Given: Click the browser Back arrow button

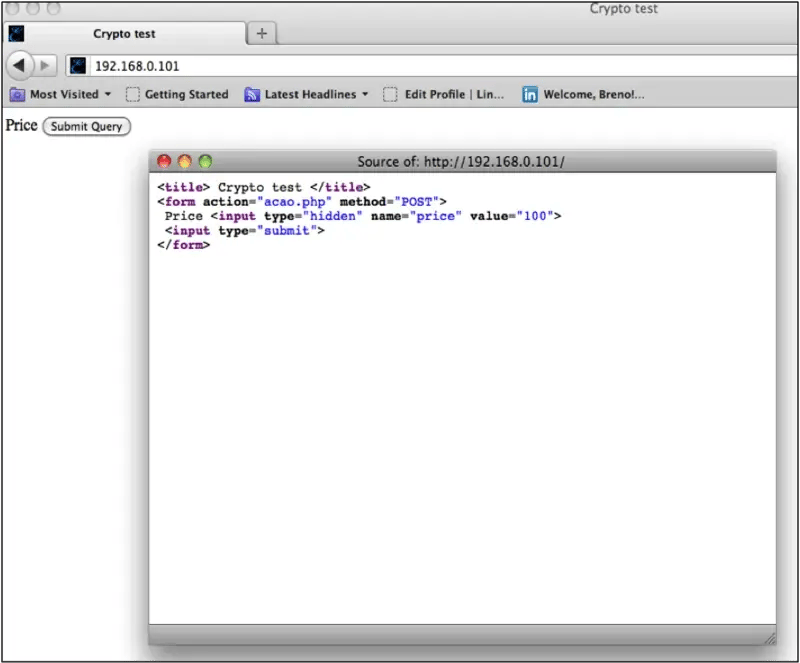Looking at the screenshot, I should (x=20, y=65).
